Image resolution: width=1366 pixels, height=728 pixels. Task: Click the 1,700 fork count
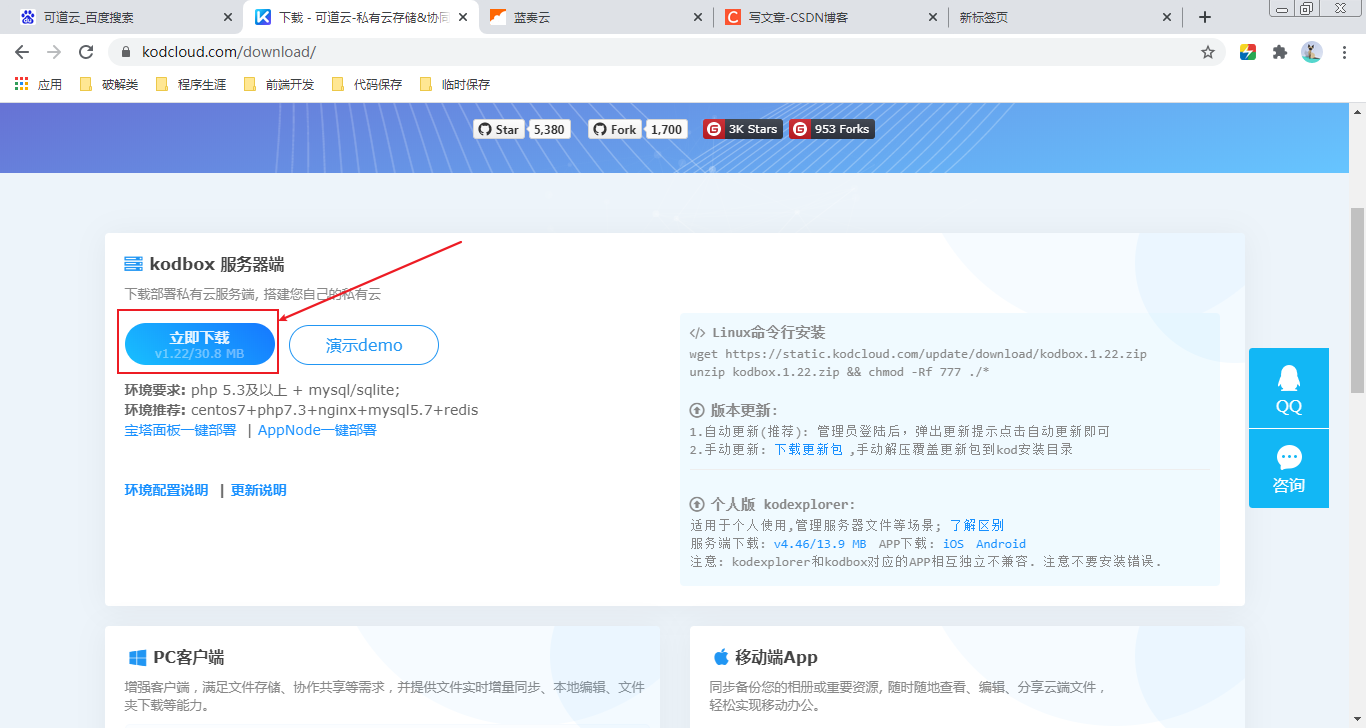click(x=667, y=129)
